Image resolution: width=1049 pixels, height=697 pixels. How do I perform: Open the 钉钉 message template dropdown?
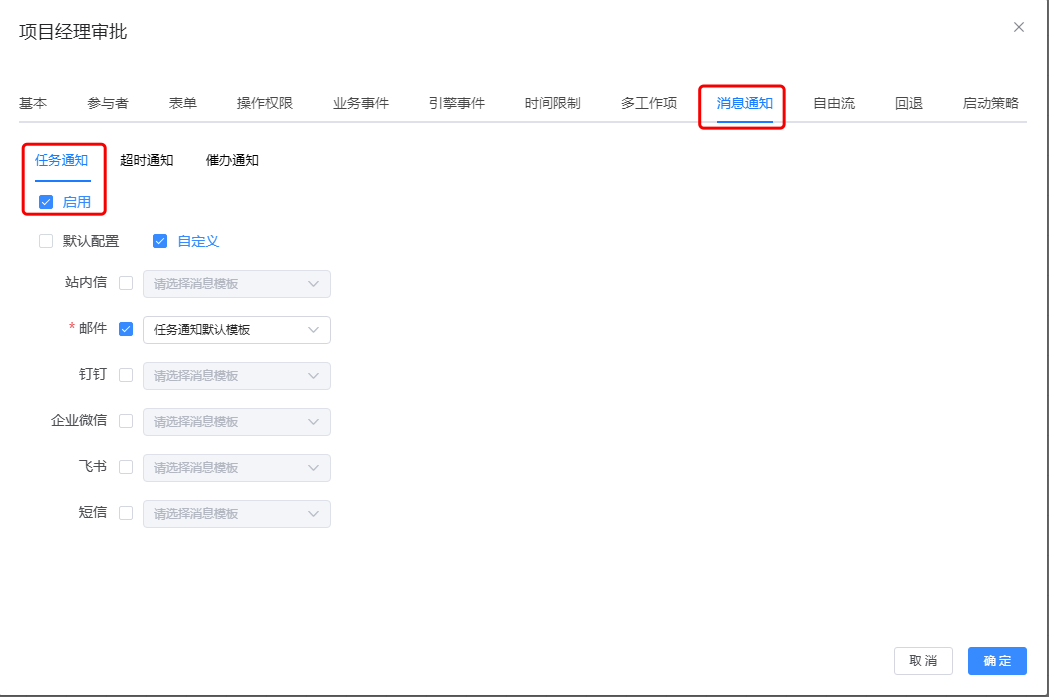(x=236, y=376)
